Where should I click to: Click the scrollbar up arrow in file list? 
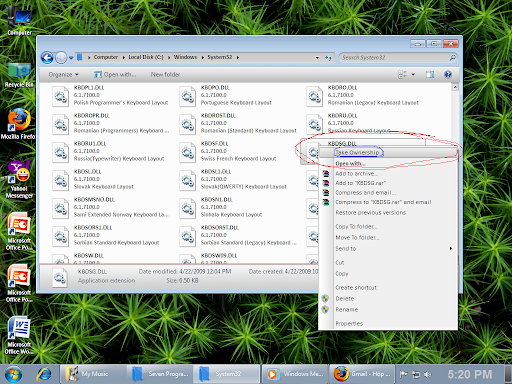tap(455, 87)
